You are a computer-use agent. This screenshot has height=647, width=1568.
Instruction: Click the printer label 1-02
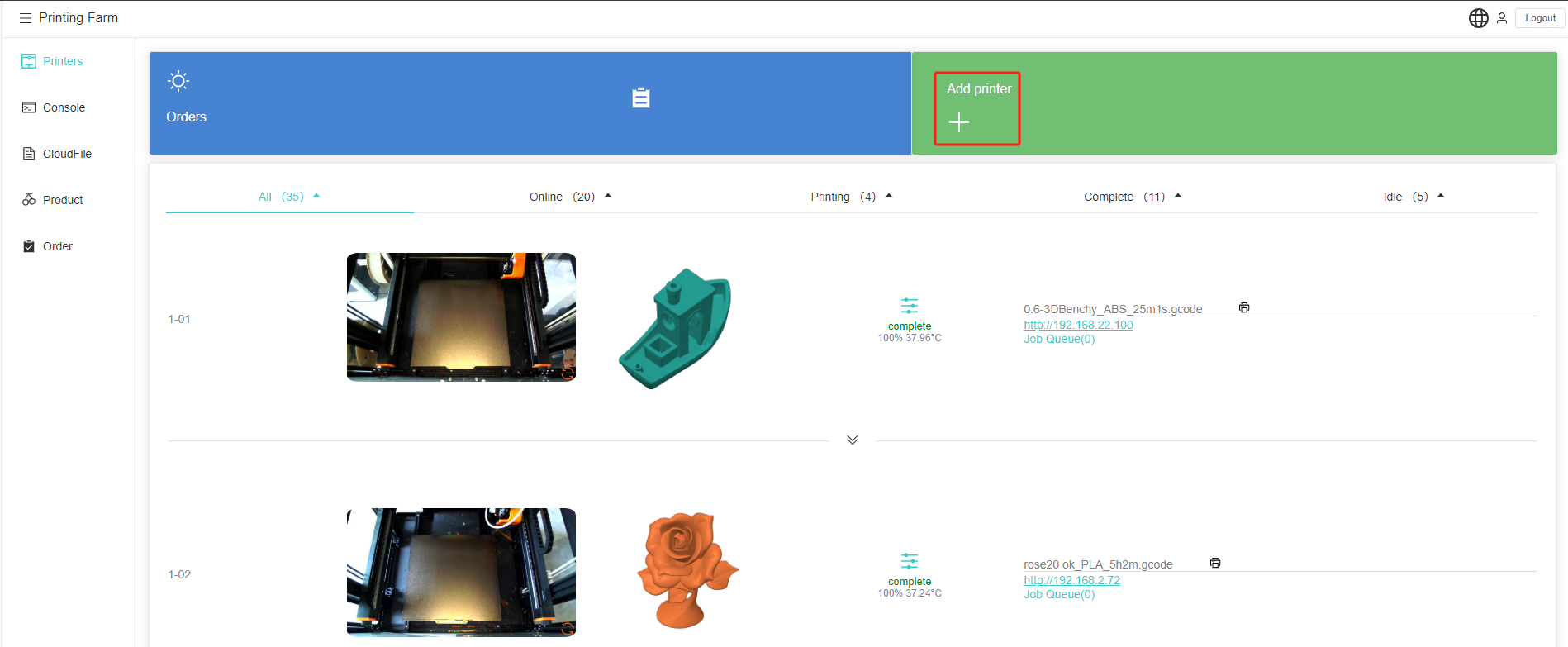(179, 574)
